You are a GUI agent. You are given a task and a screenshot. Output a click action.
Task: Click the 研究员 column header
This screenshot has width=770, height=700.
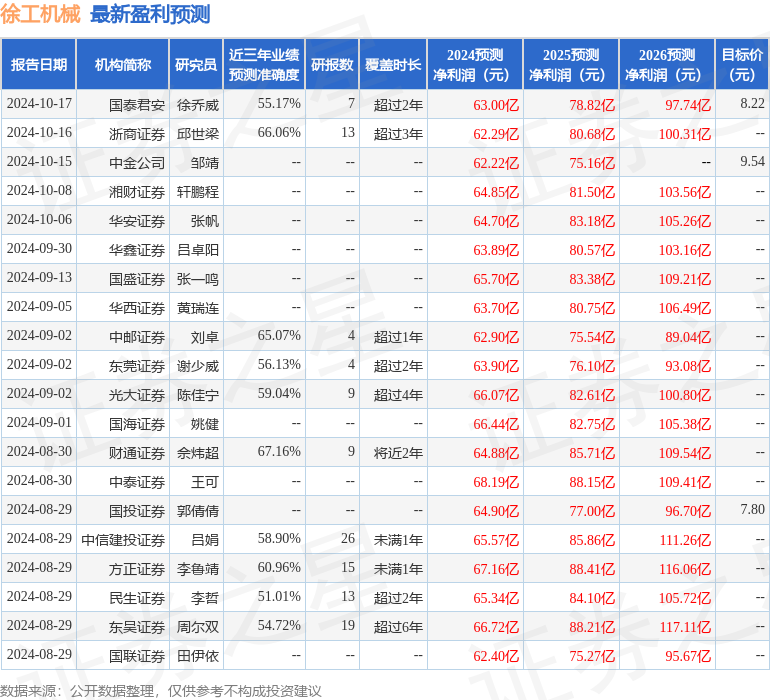click(x=196, y=64)
